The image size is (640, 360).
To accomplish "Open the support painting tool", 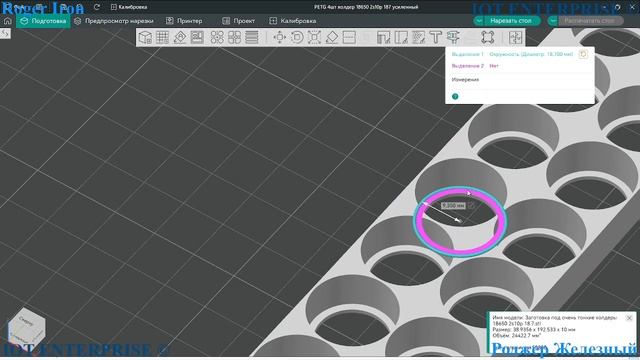I will (384, 37).
